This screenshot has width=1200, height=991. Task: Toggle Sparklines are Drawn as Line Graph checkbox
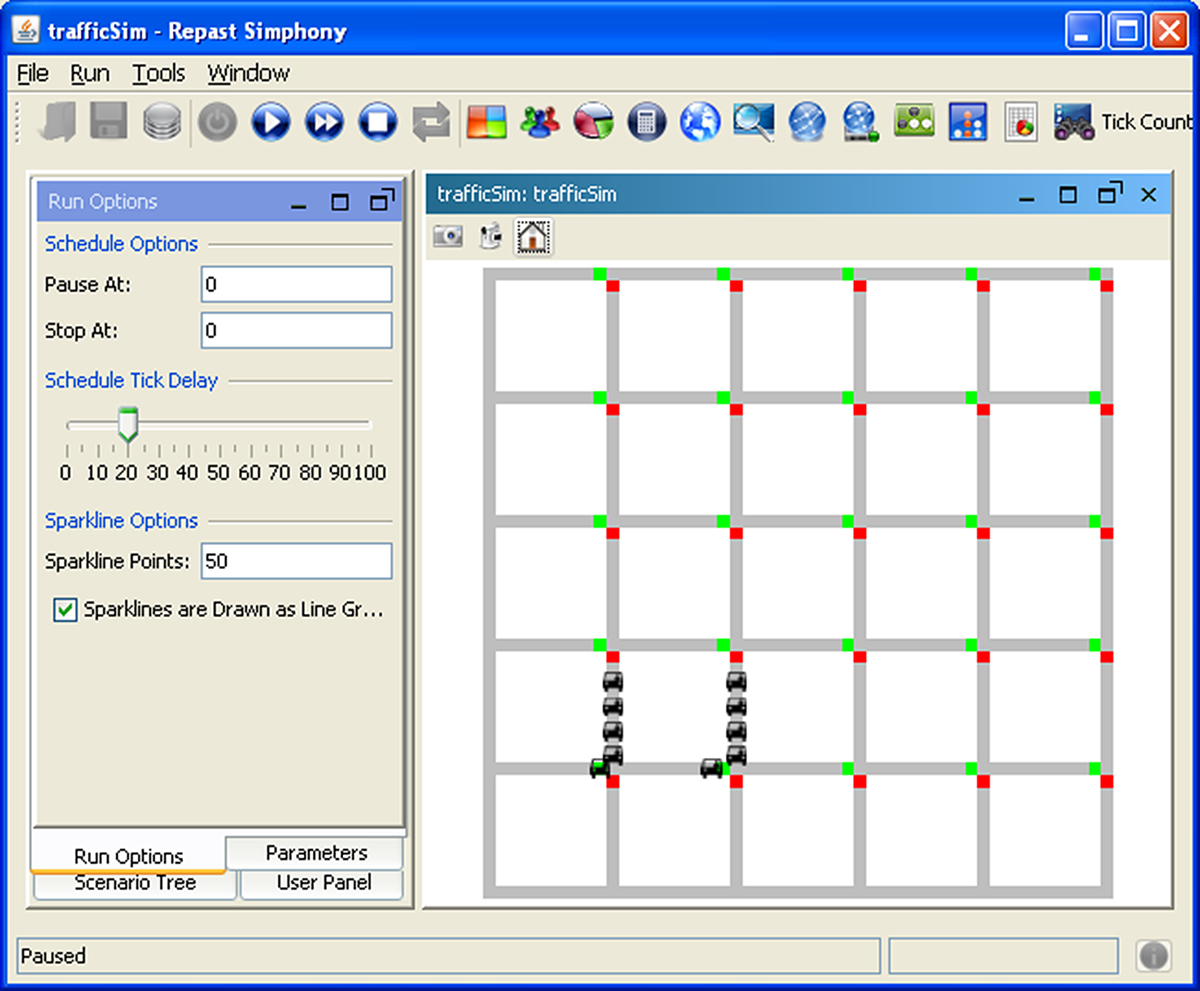(x=65, y=610)
